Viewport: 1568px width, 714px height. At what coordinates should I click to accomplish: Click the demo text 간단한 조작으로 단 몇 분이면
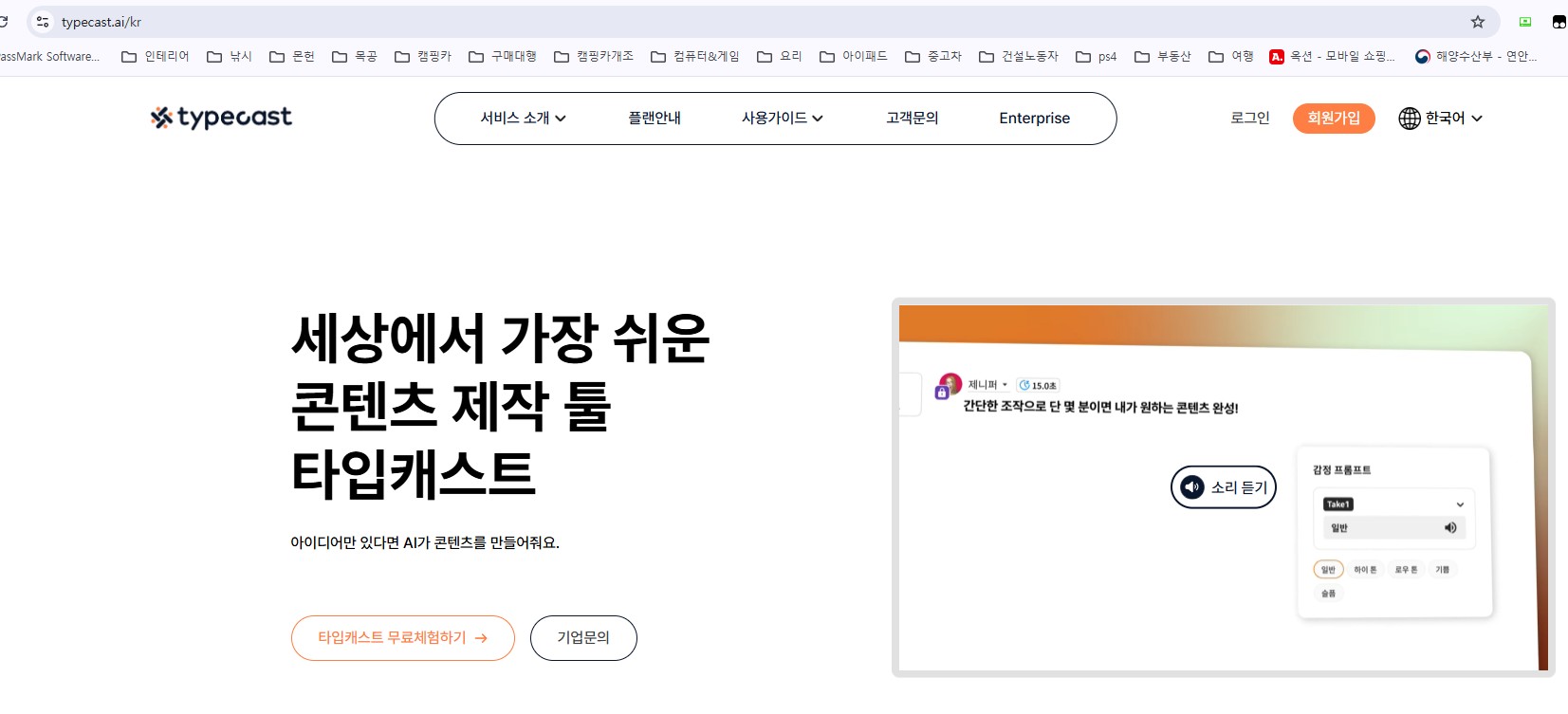click(x=1100, y=407)
